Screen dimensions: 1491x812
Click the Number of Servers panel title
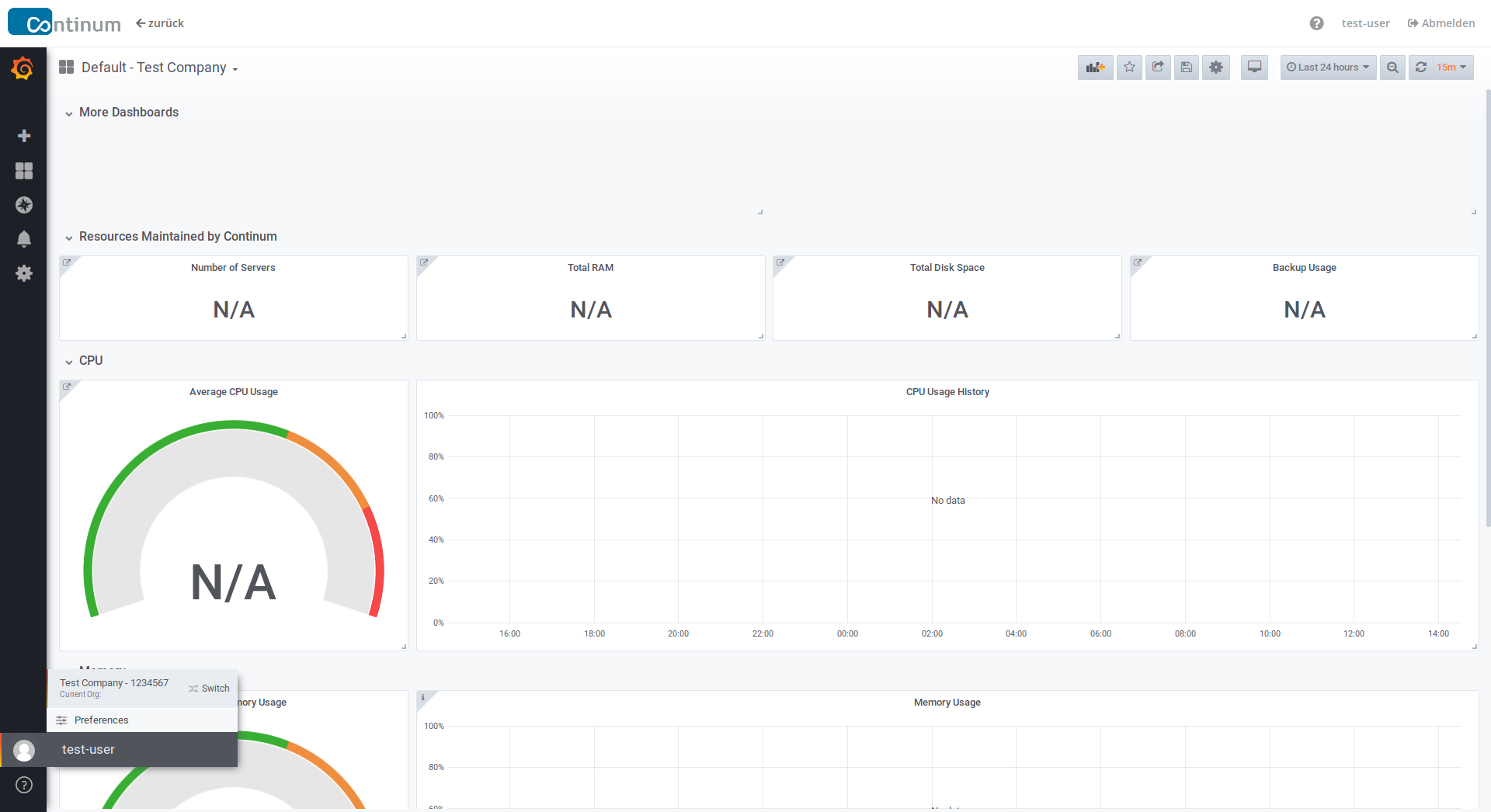pos(233,268)
